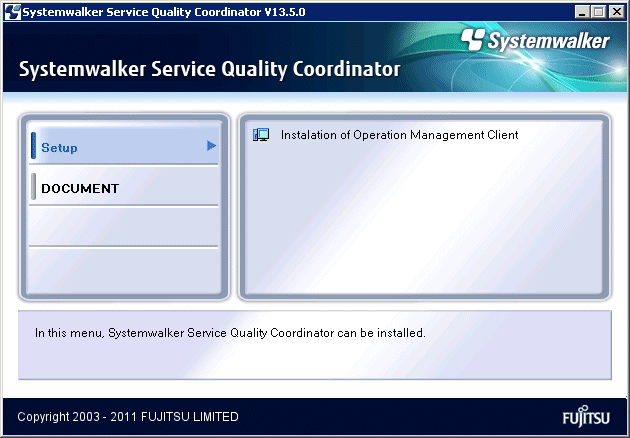Close the Systemwalker installer window
Image resolution: width=630 pixels, height=438 pixels.
(617, 12)
